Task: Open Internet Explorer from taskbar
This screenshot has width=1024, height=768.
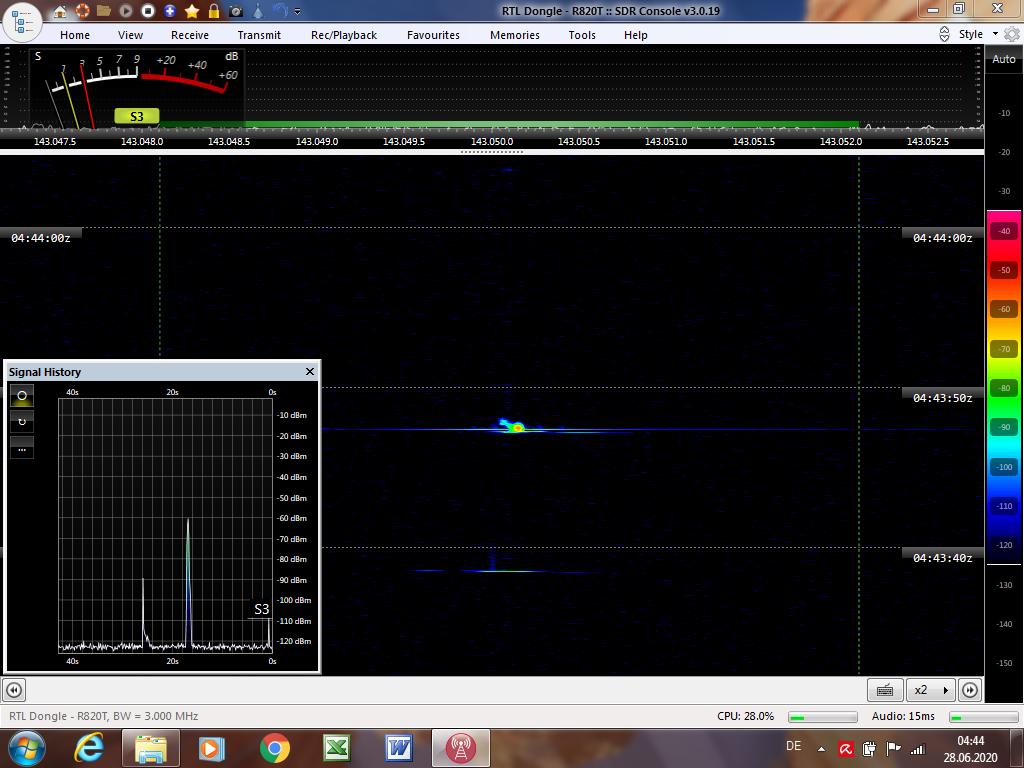Action: tap(88, 748)
